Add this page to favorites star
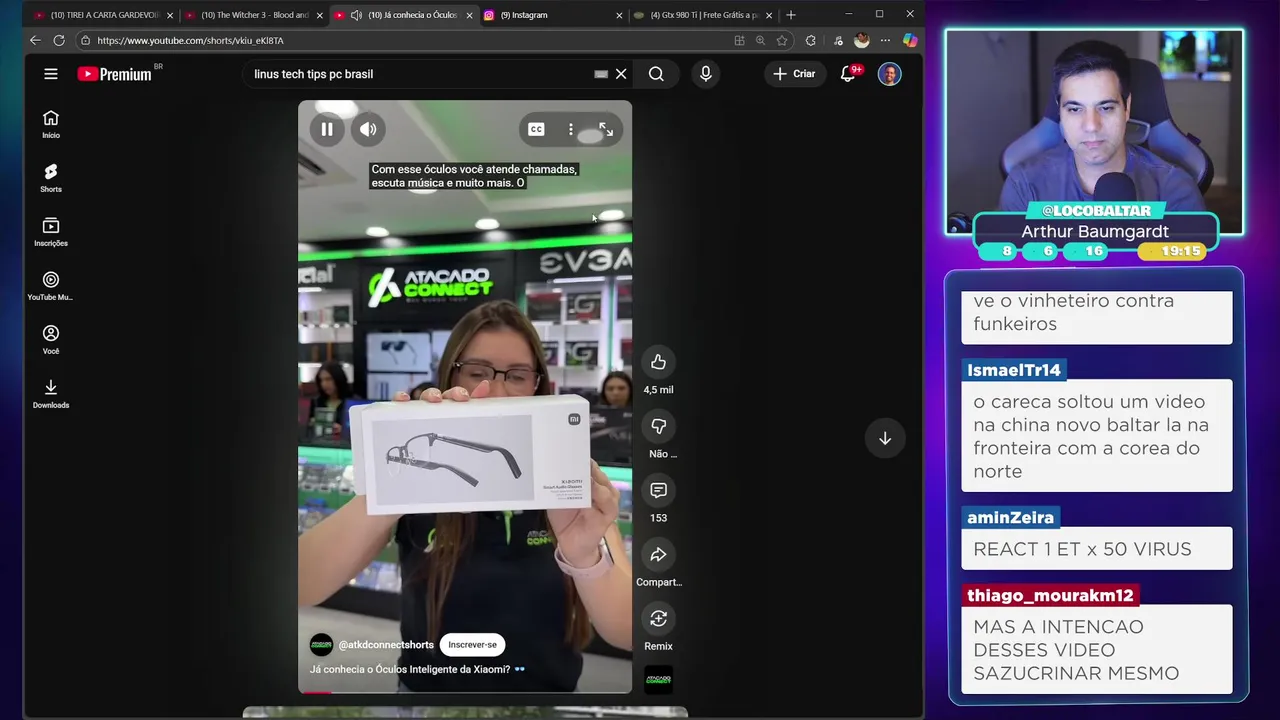Screen dimensions: 1280x720 tap(782, 40)
